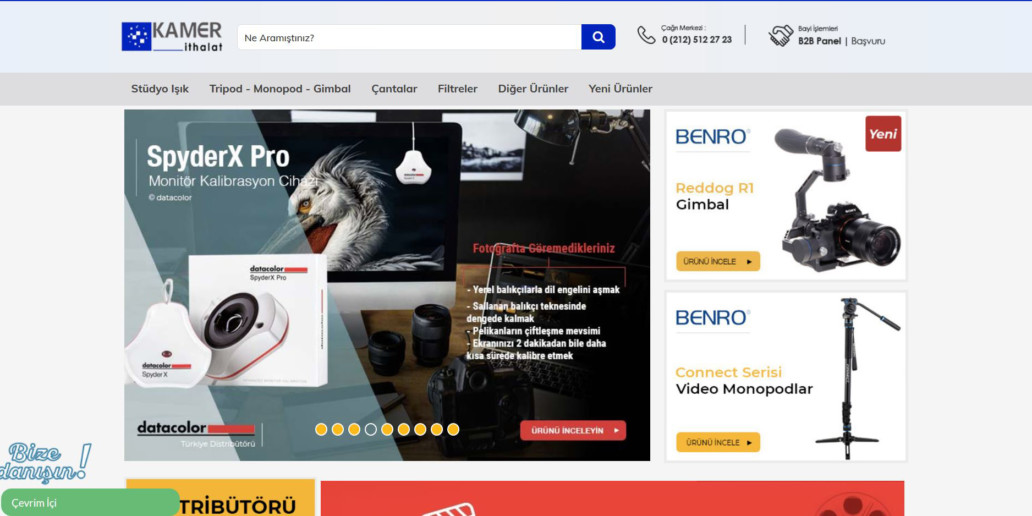The image size is (1032, 516).
Task: Select the ninth slider pagination dot
Action: pos(453,429)
